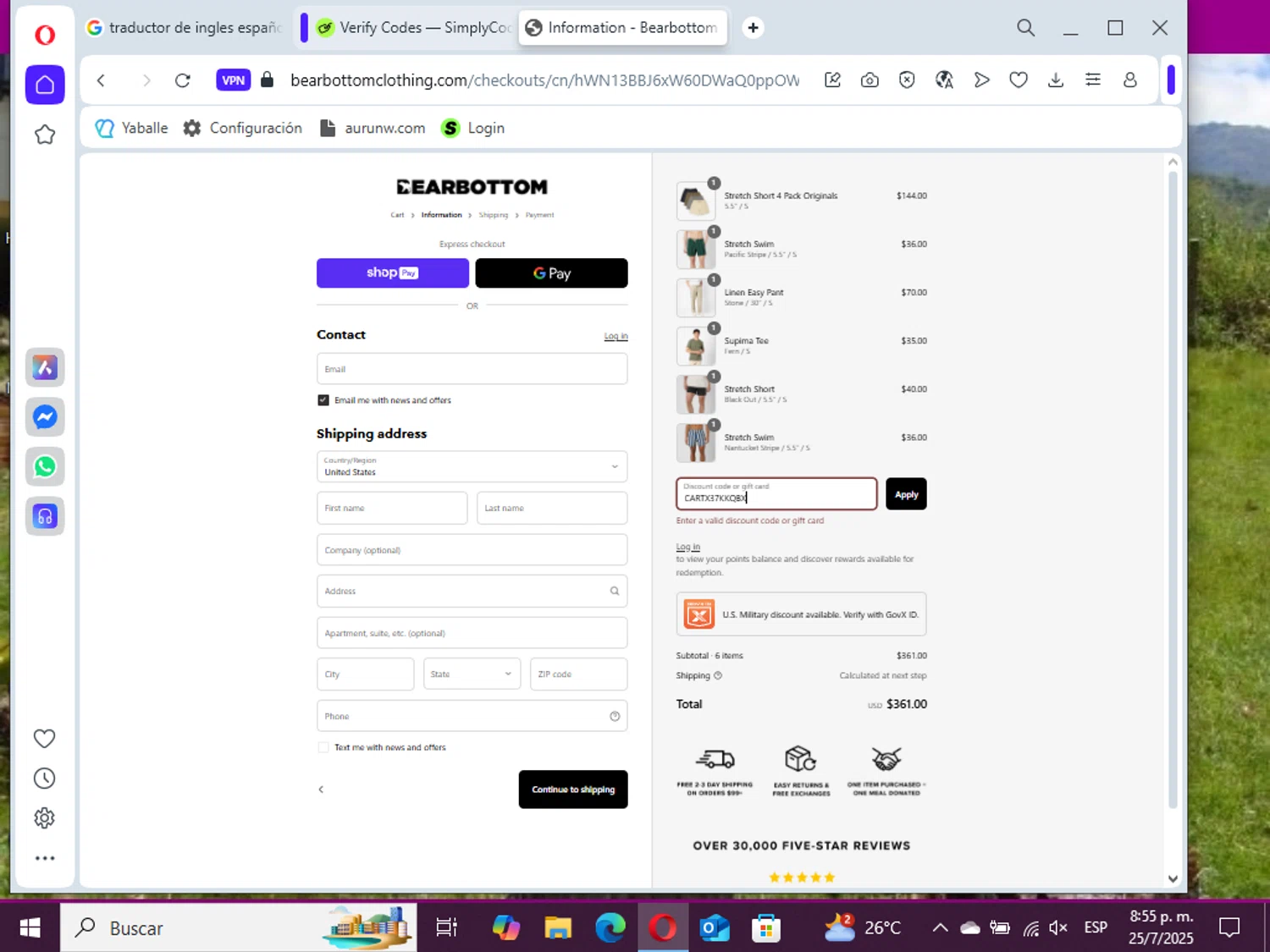
Task: Open Messenger in Opera sidebar
Action: pyautogui.click(x=45, y=417)
